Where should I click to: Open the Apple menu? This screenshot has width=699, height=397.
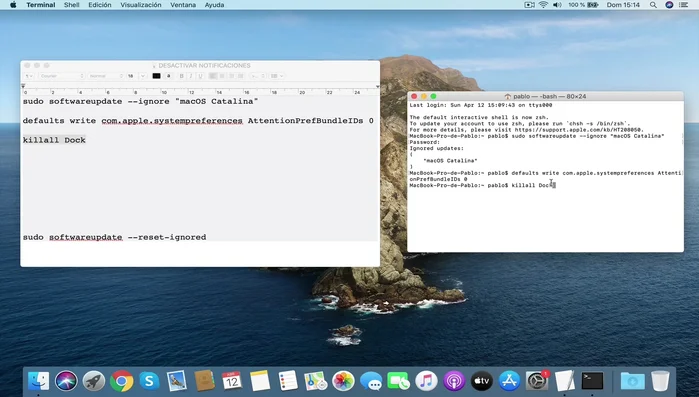[13, 5]
